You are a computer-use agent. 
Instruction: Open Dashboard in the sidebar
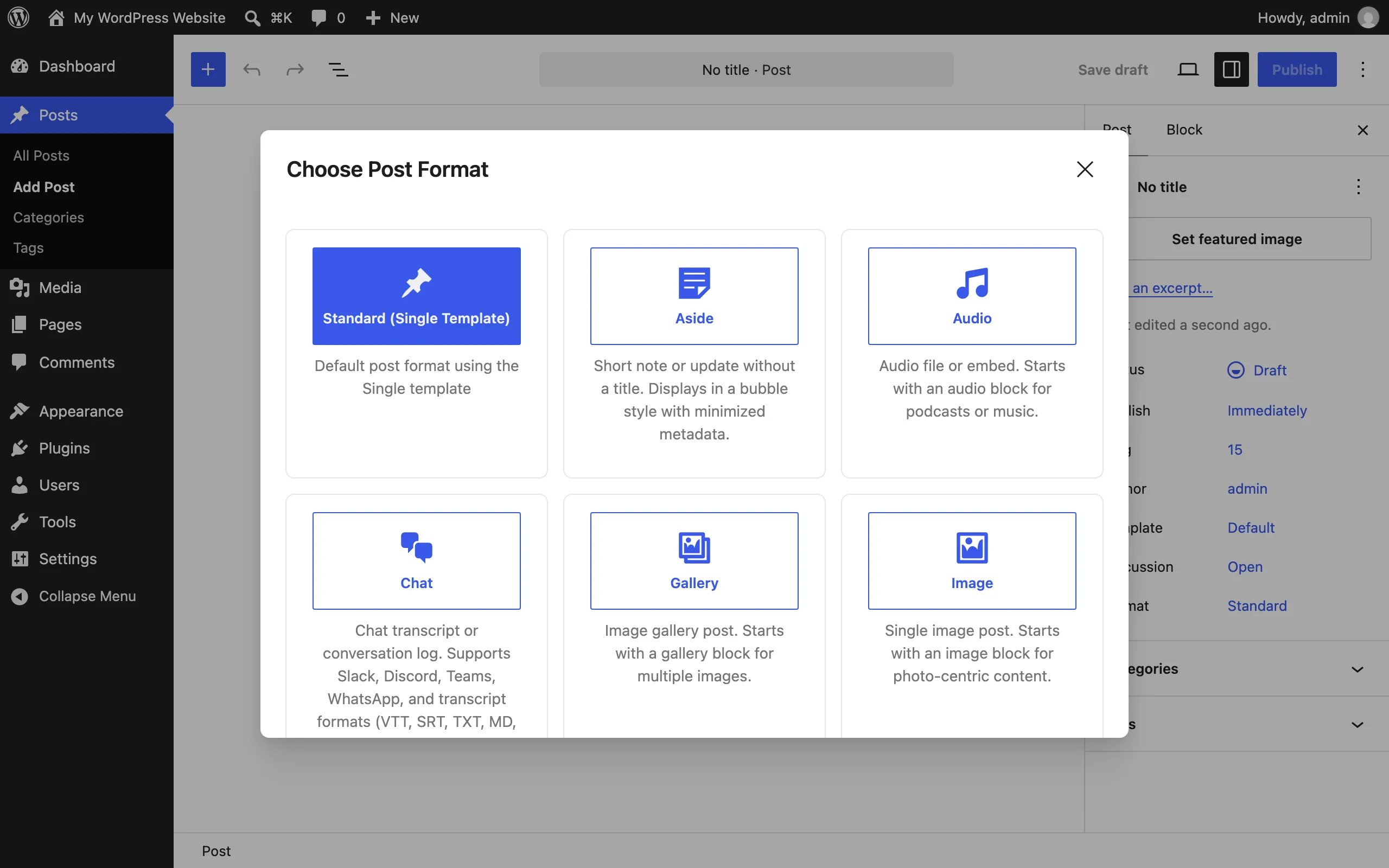(x=87, y=66)
